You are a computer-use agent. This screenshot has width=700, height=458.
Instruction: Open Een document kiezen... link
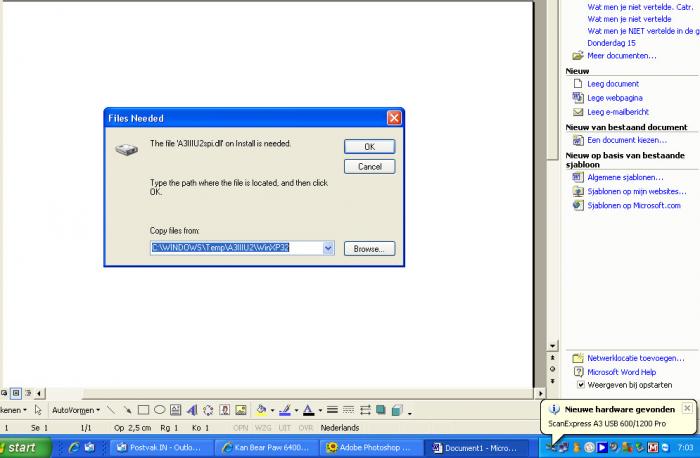click(627, 140)
